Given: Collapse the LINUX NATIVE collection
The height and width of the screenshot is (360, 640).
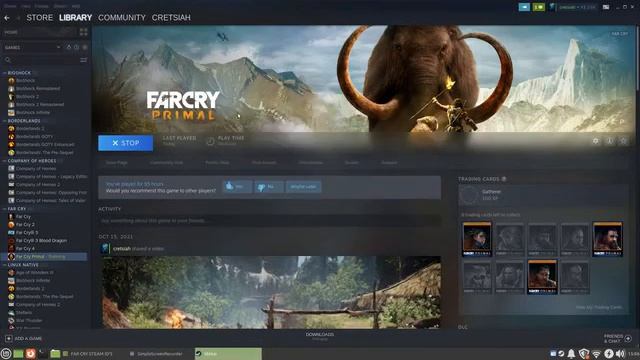Looking at the screenshot, I should (x=4, y=265).
